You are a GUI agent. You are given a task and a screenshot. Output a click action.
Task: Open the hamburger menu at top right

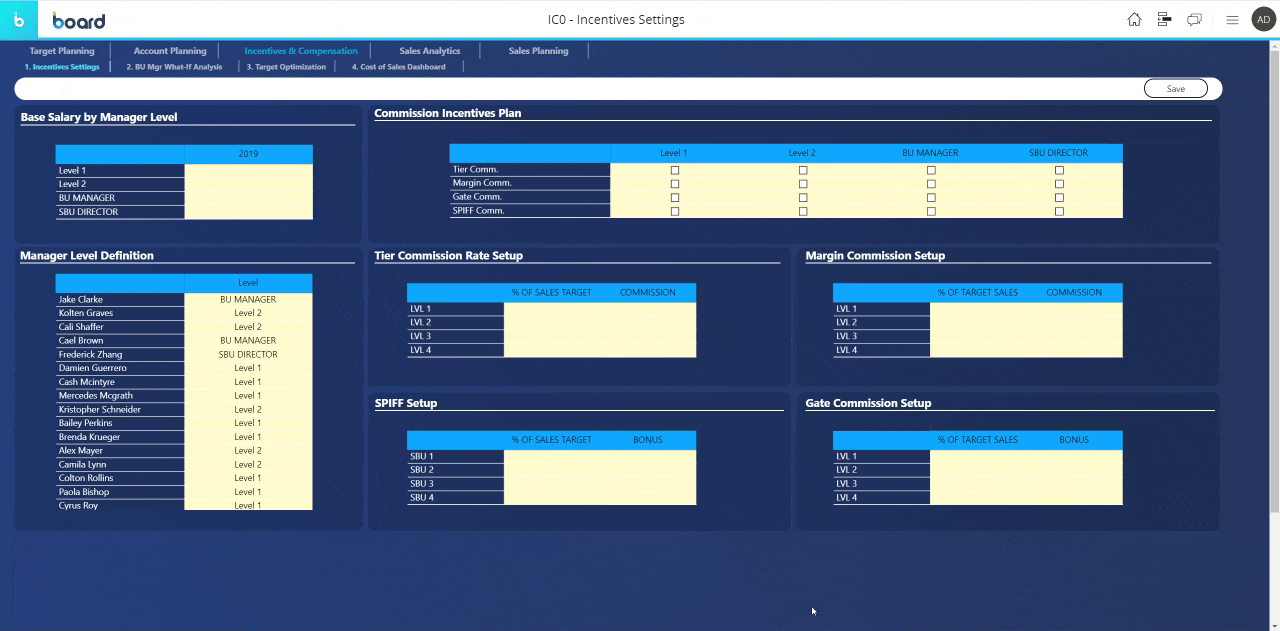tap(1232, 18)
